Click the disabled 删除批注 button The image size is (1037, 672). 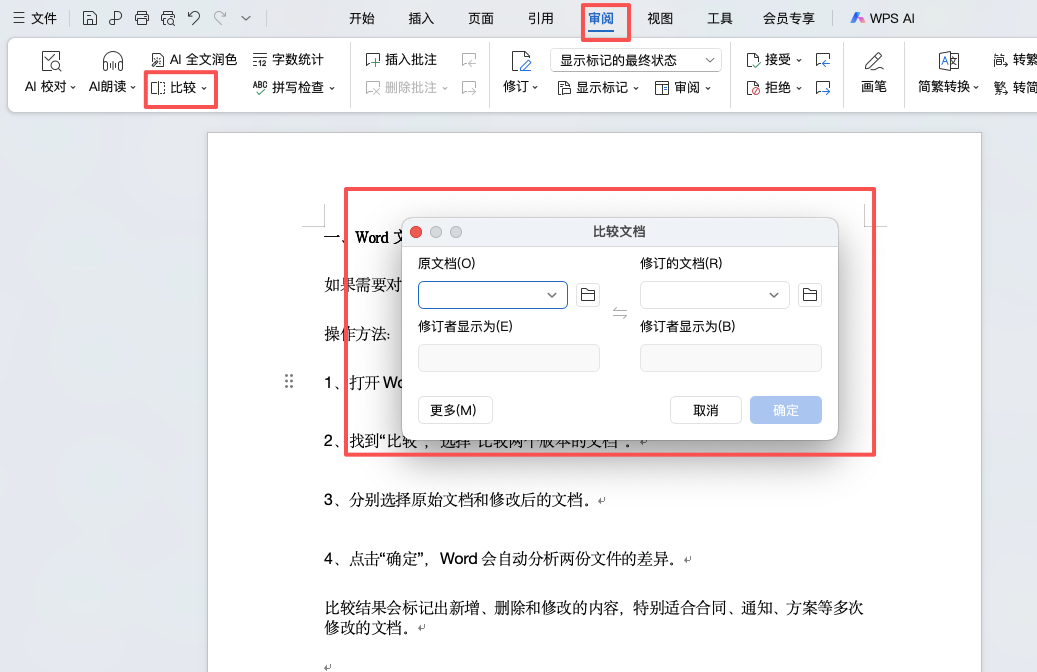[x=406, y=87]
